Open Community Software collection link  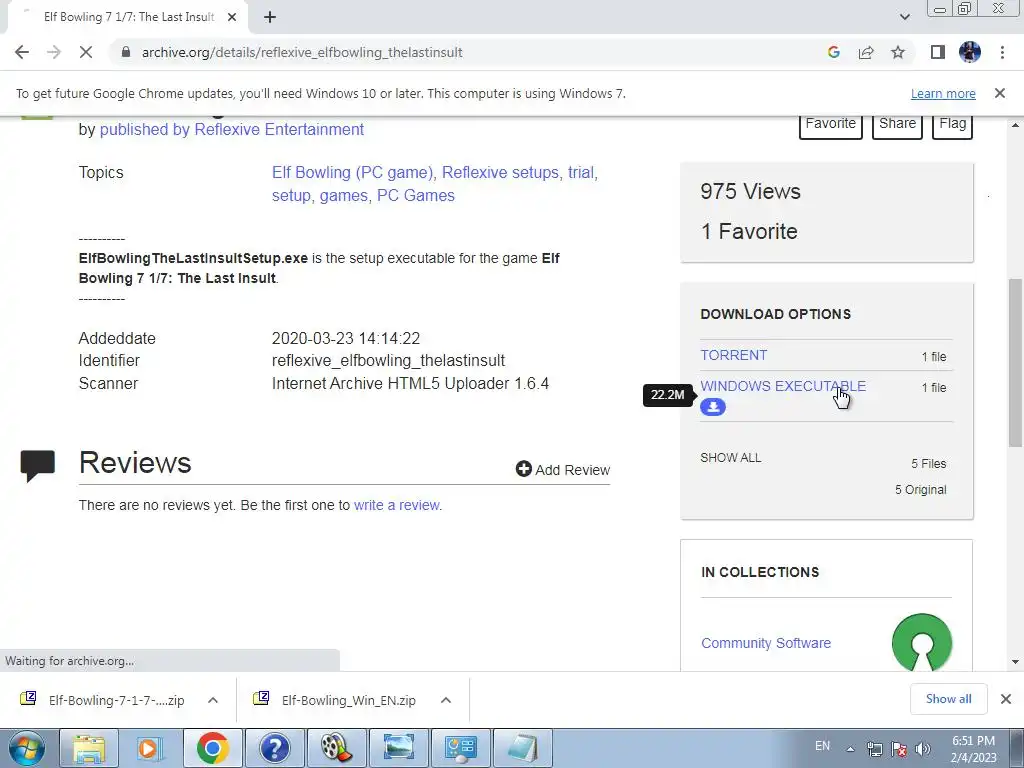coord(765,643)
